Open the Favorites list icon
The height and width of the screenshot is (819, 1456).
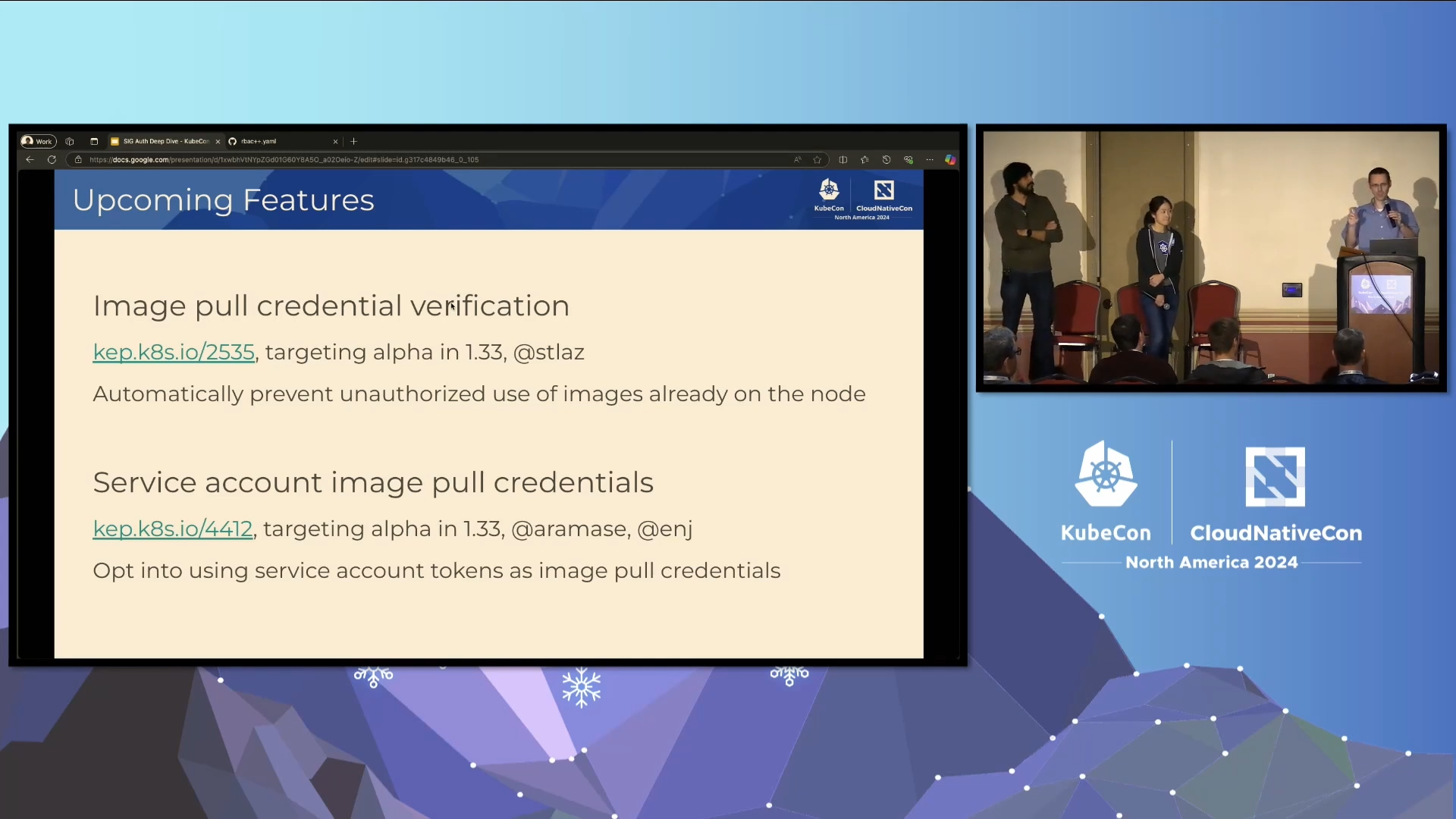865,160
